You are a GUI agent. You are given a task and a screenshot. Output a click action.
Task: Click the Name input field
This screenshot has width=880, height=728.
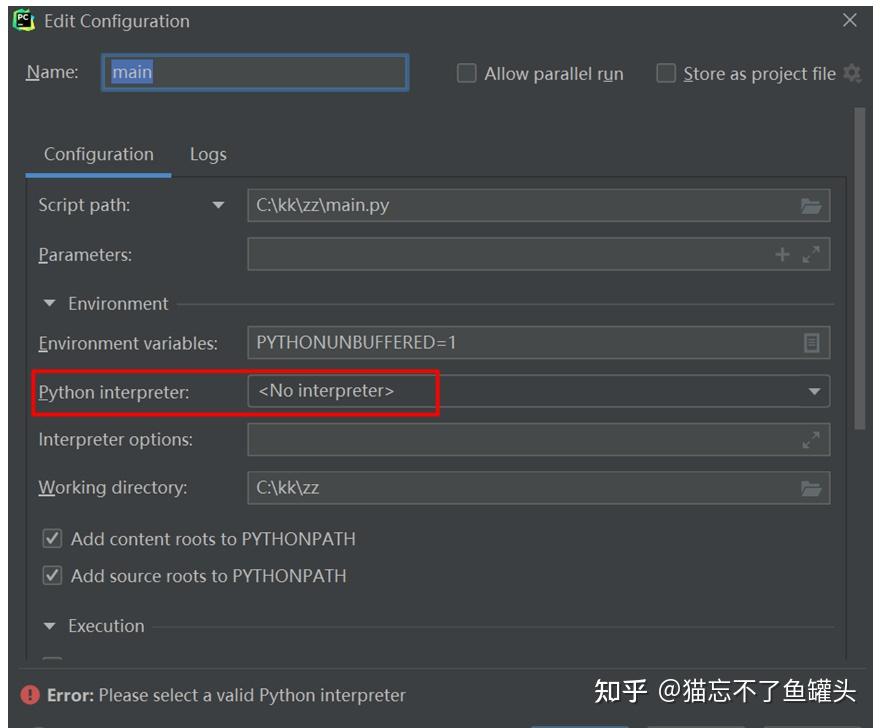click(255, 72)
